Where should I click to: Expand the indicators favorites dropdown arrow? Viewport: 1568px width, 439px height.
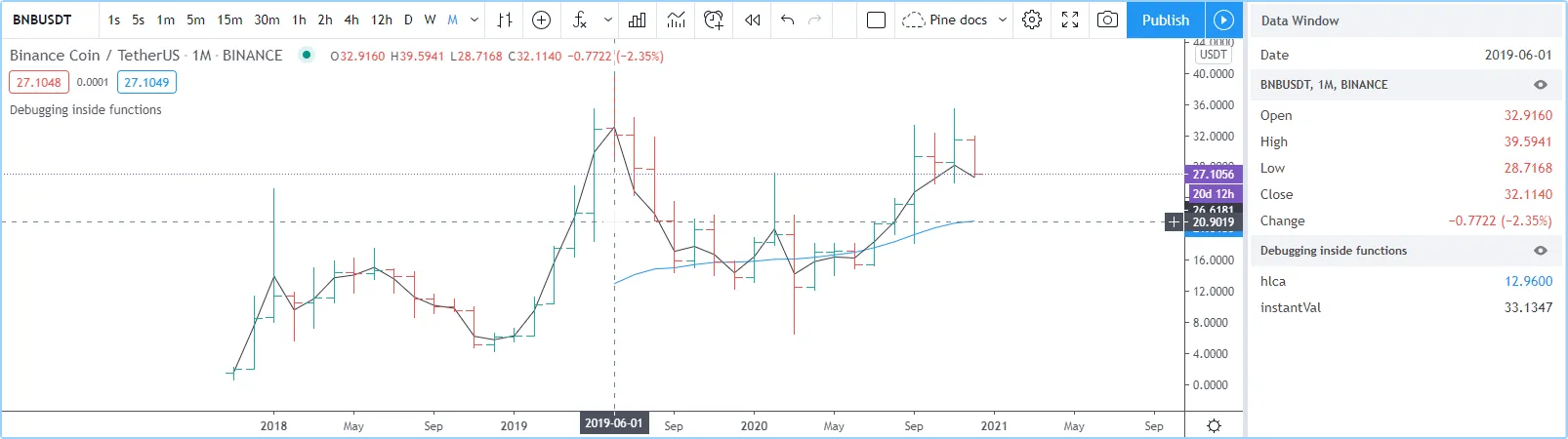click(x=608, y=20)
